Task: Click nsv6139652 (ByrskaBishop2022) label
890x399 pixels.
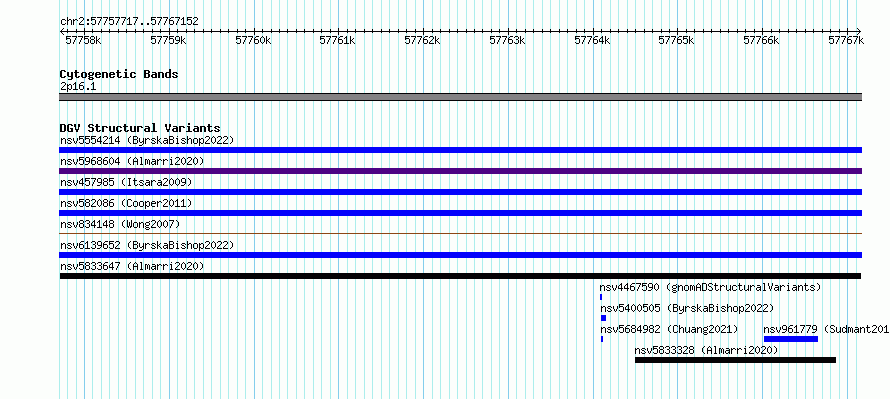Action: (x=147, y=245)
